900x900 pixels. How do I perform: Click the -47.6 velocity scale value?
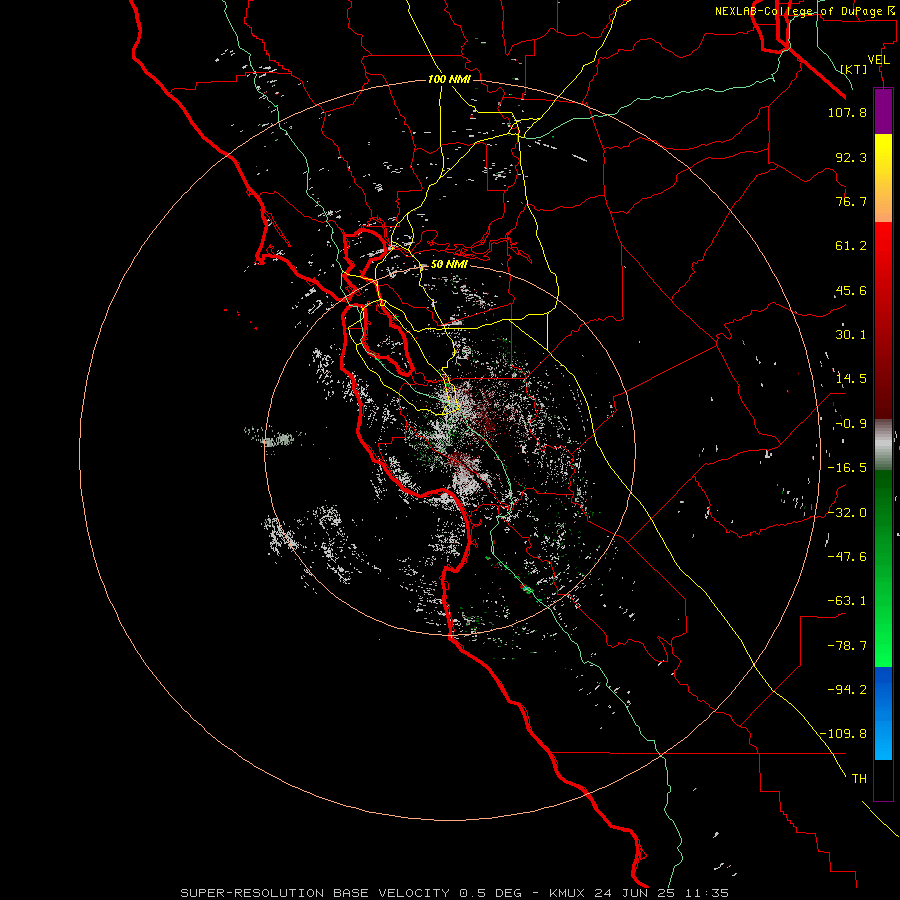[x=847, y=557]
